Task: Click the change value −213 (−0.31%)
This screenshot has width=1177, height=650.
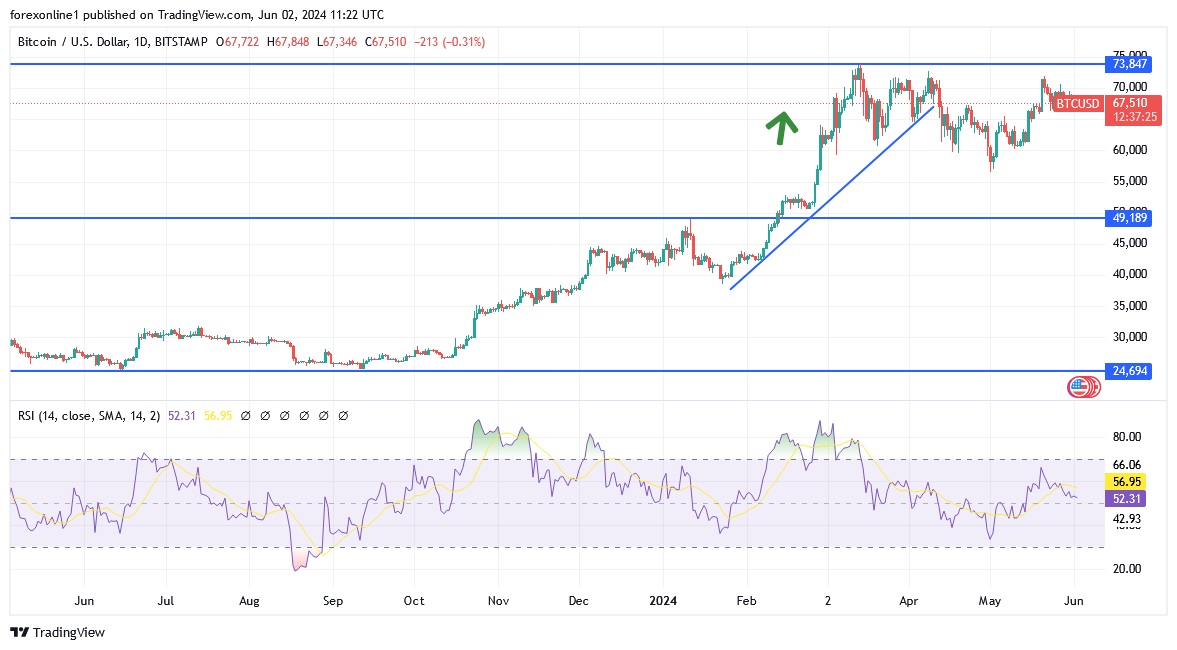Action: point(450,42)
